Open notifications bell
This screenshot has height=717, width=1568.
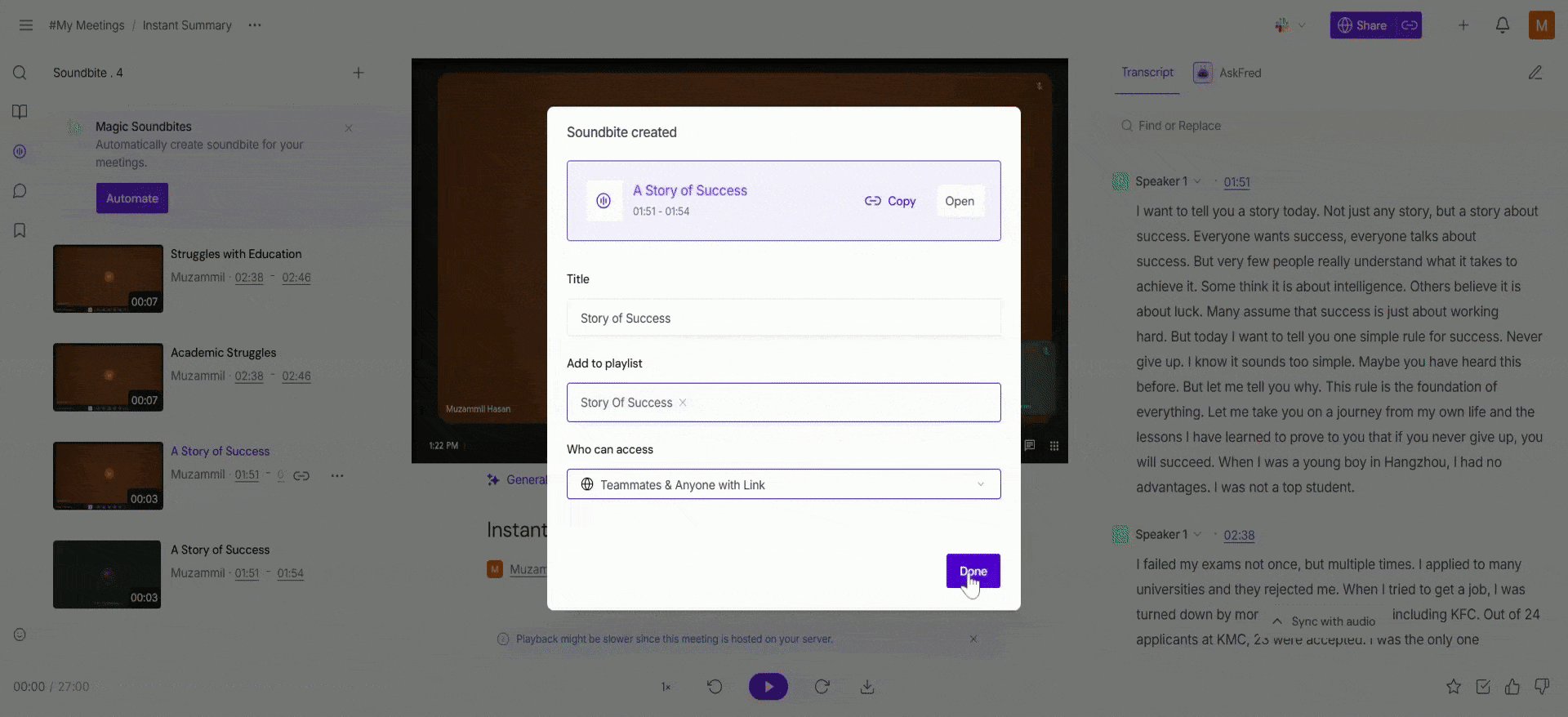(x=1503, y=25)
